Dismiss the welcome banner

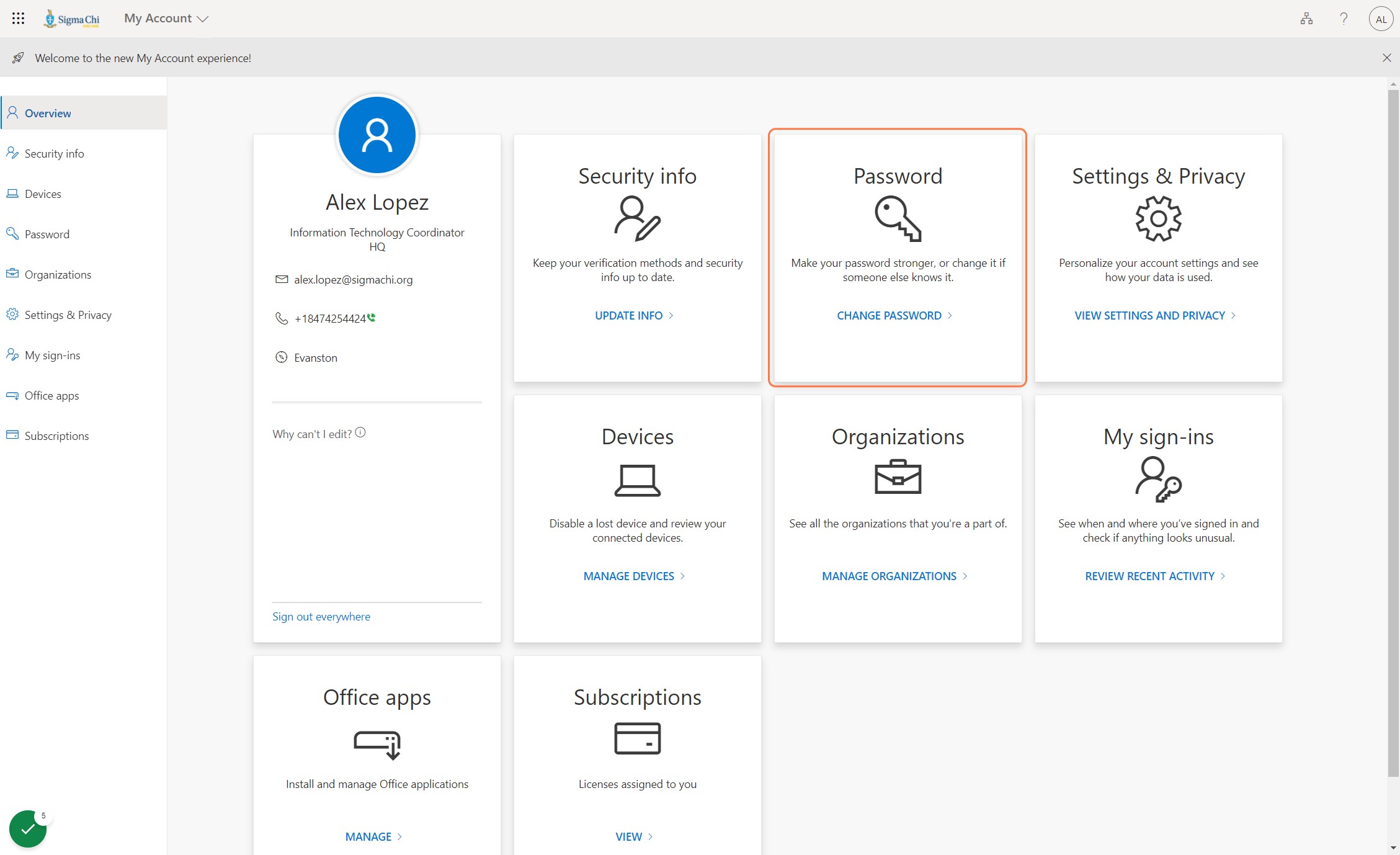tap(1386, 58)
